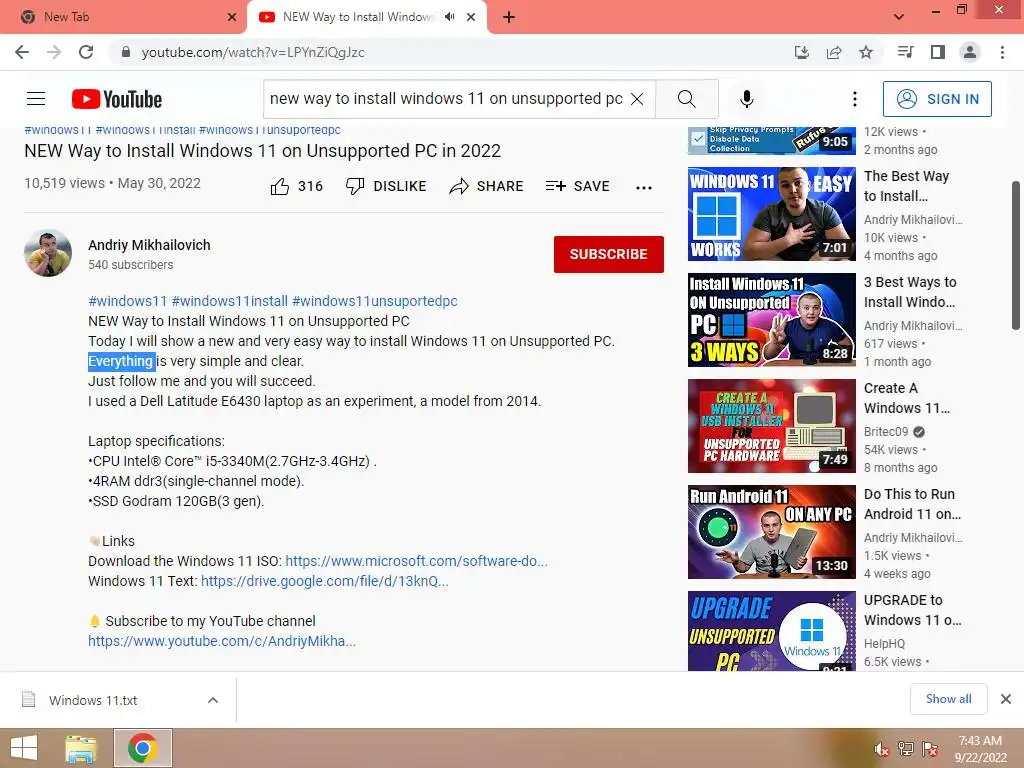This screenshot has height=768, width=1024.
Task: Click the title 'Do This to Run Android 11 on...'
Action: pyautogui.click(x=912, y=504)
